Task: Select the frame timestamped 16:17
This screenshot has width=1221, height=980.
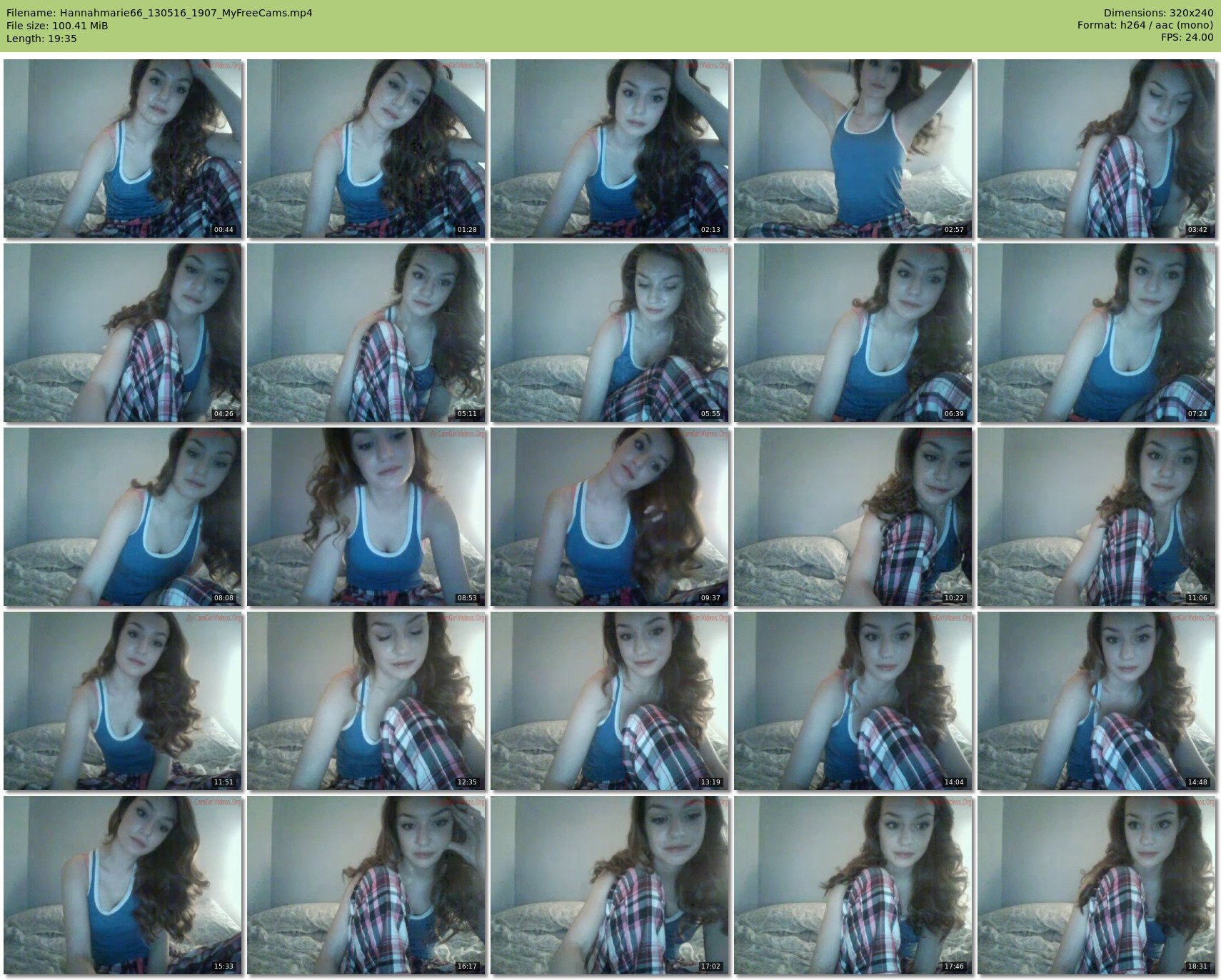Action: (x=366, y=885)
